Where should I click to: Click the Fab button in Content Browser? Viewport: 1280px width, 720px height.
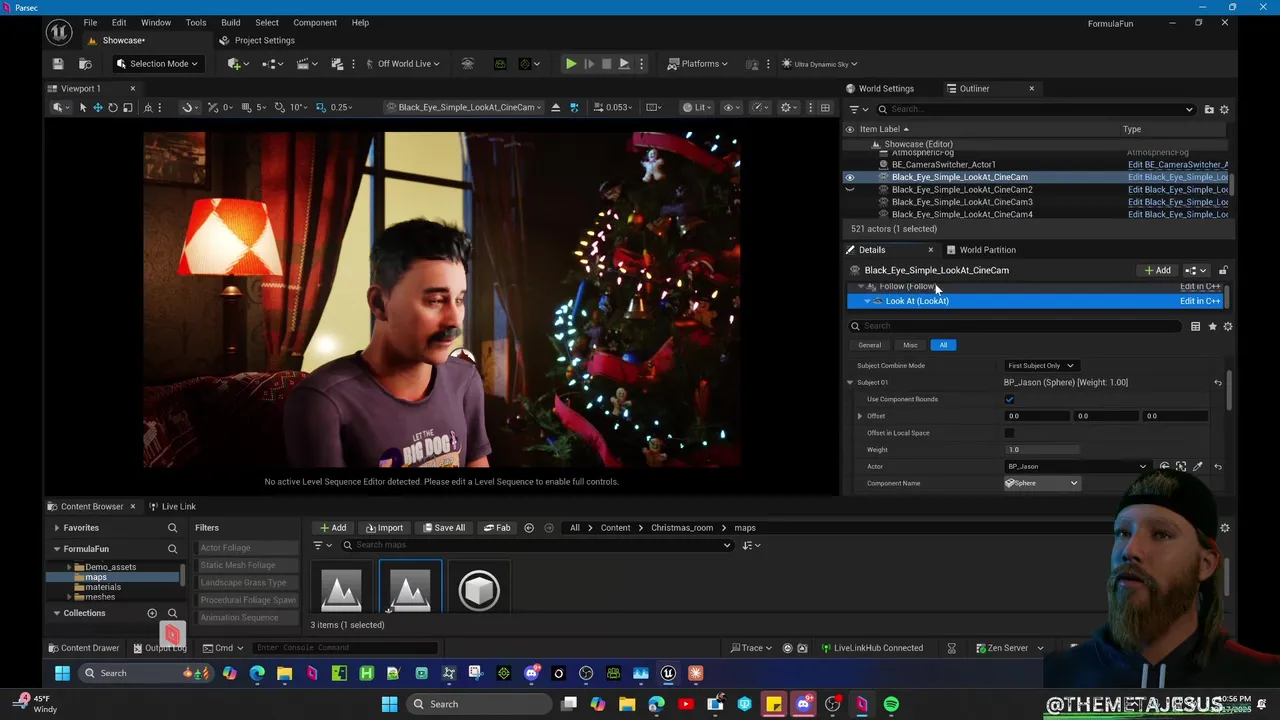coord(497,528)
